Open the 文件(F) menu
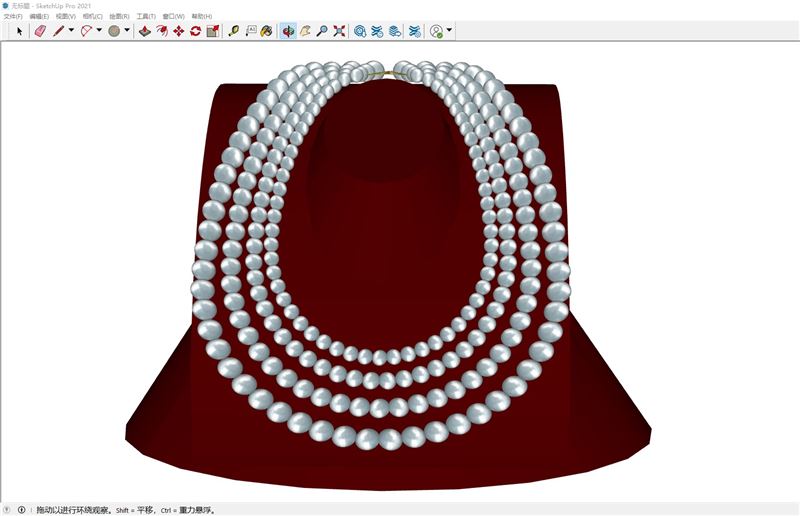Image resolution: width=800 pixels, height=516 pixels. [13, 16]
